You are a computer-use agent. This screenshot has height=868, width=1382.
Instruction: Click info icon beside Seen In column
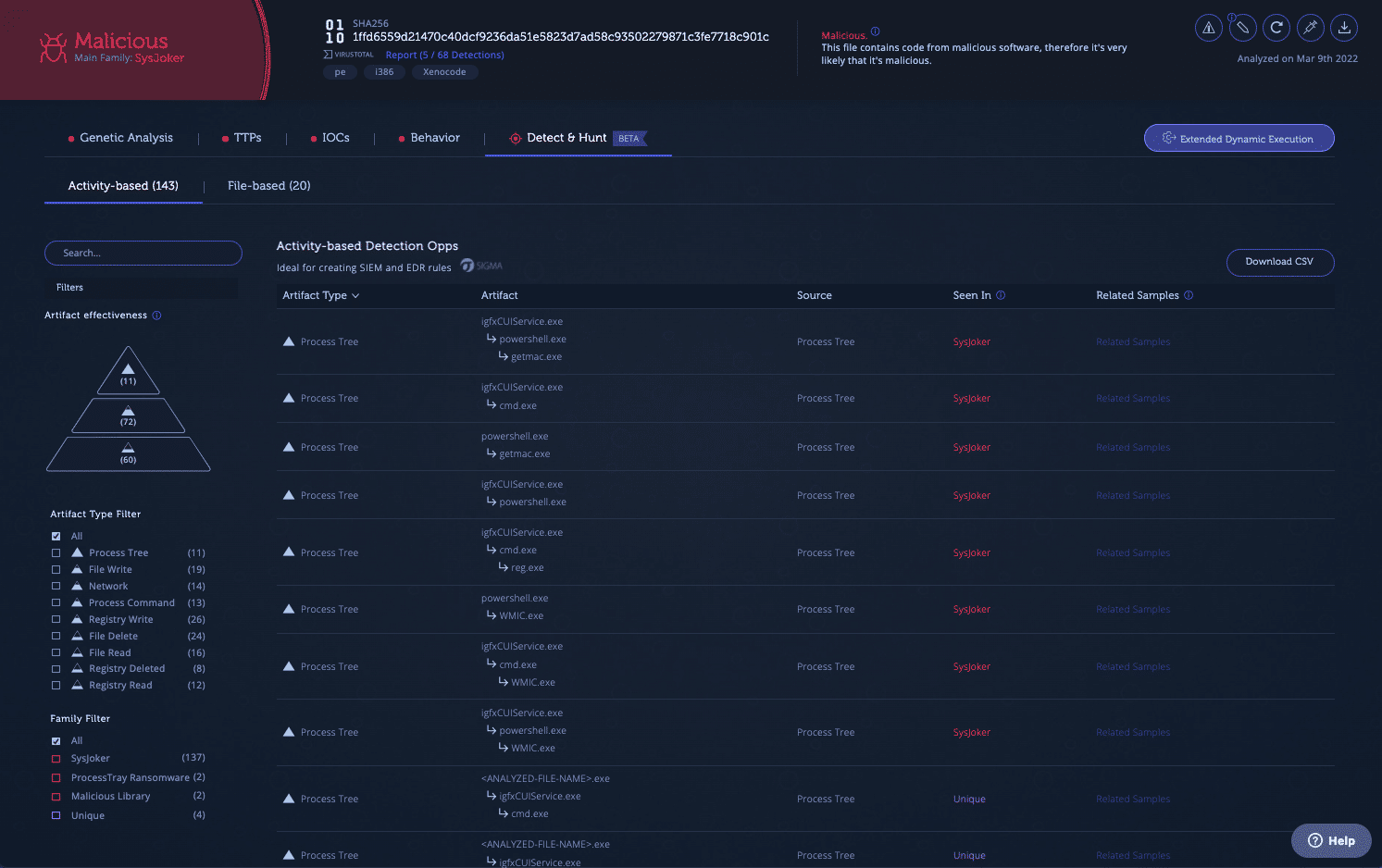point(1001,295)
